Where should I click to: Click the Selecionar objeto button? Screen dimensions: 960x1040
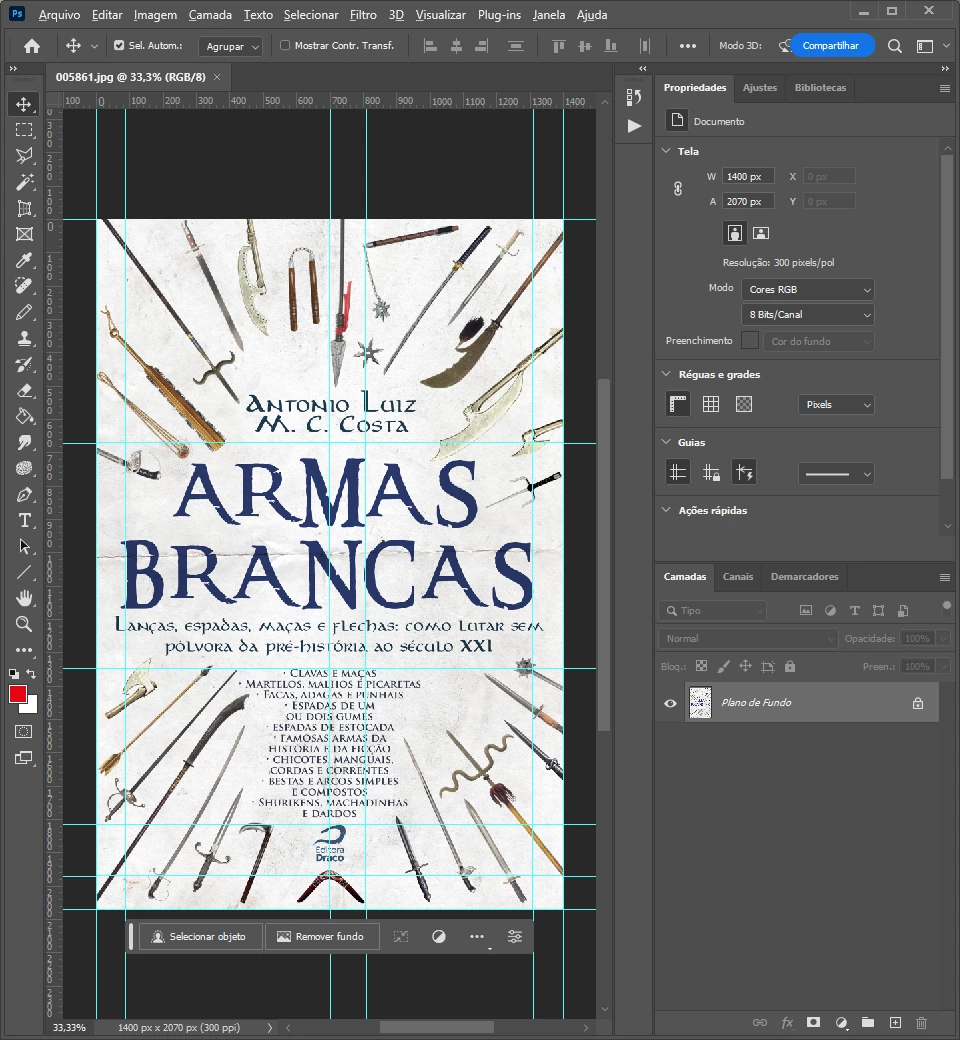coord(200,937)
